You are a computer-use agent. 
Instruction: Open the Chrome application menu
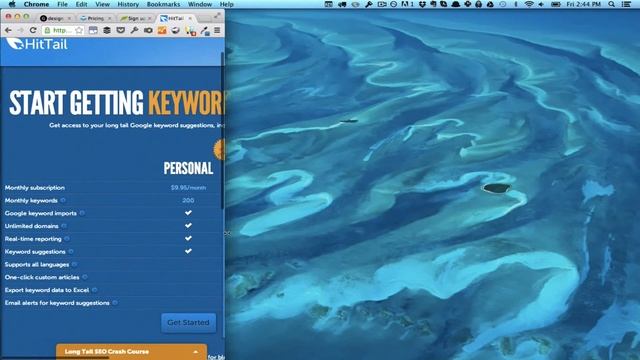(36, 4)
